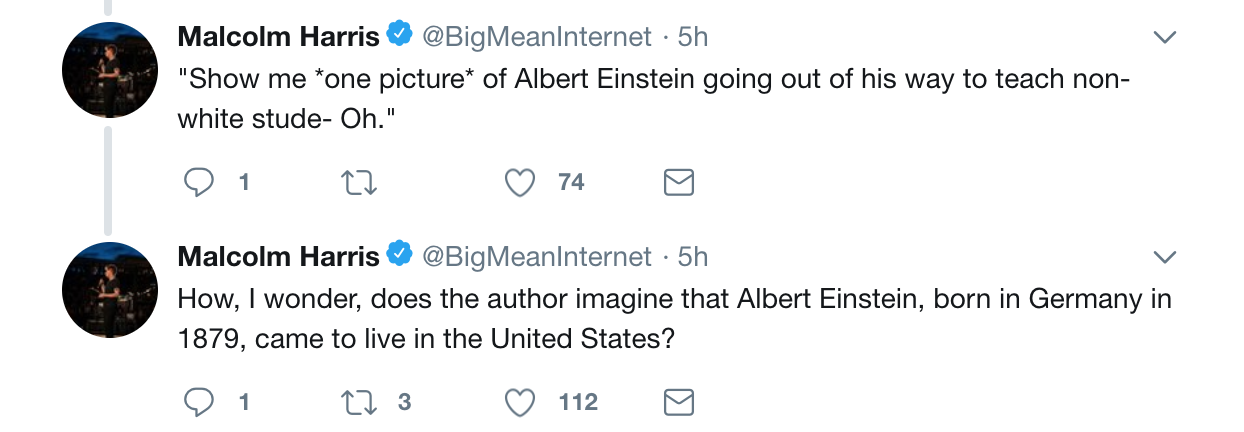
Task: Like the tweet with 112 likes
Action: coord(519,402)
